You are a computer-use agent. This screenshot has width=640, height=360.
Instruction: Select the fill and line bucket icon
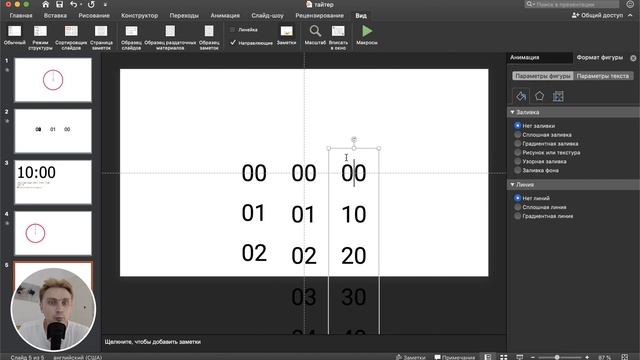click(521, 96)
